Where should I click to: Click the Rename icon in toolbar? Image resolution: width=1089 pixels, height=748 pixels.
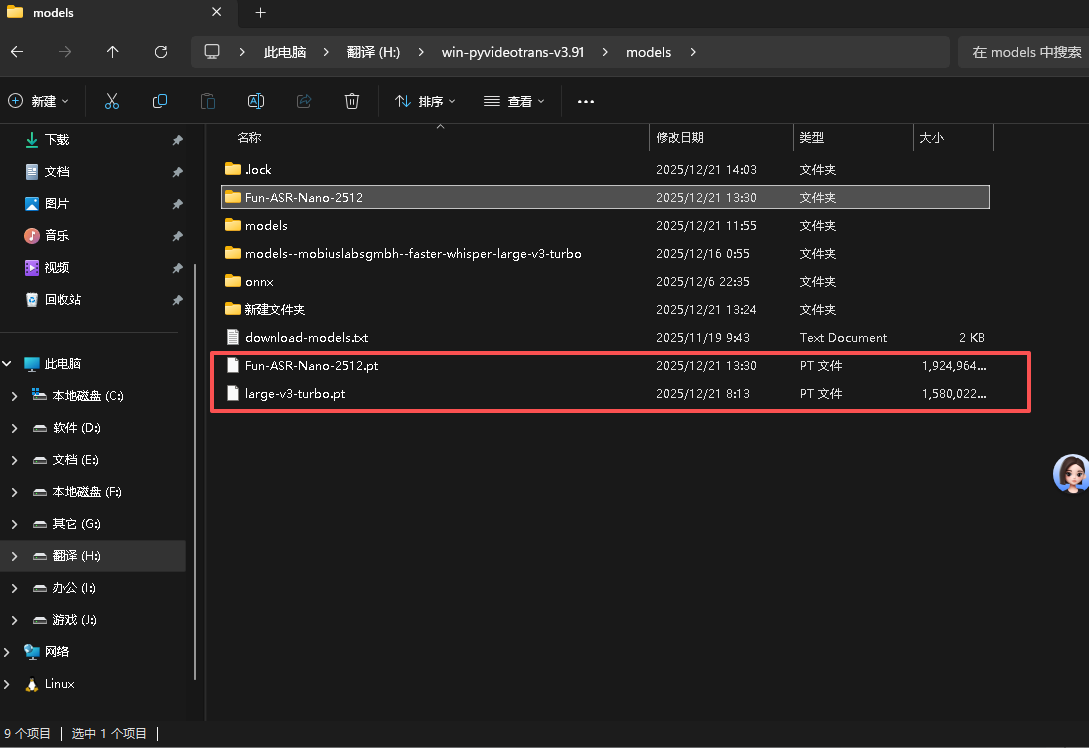[x=256, y=101]
